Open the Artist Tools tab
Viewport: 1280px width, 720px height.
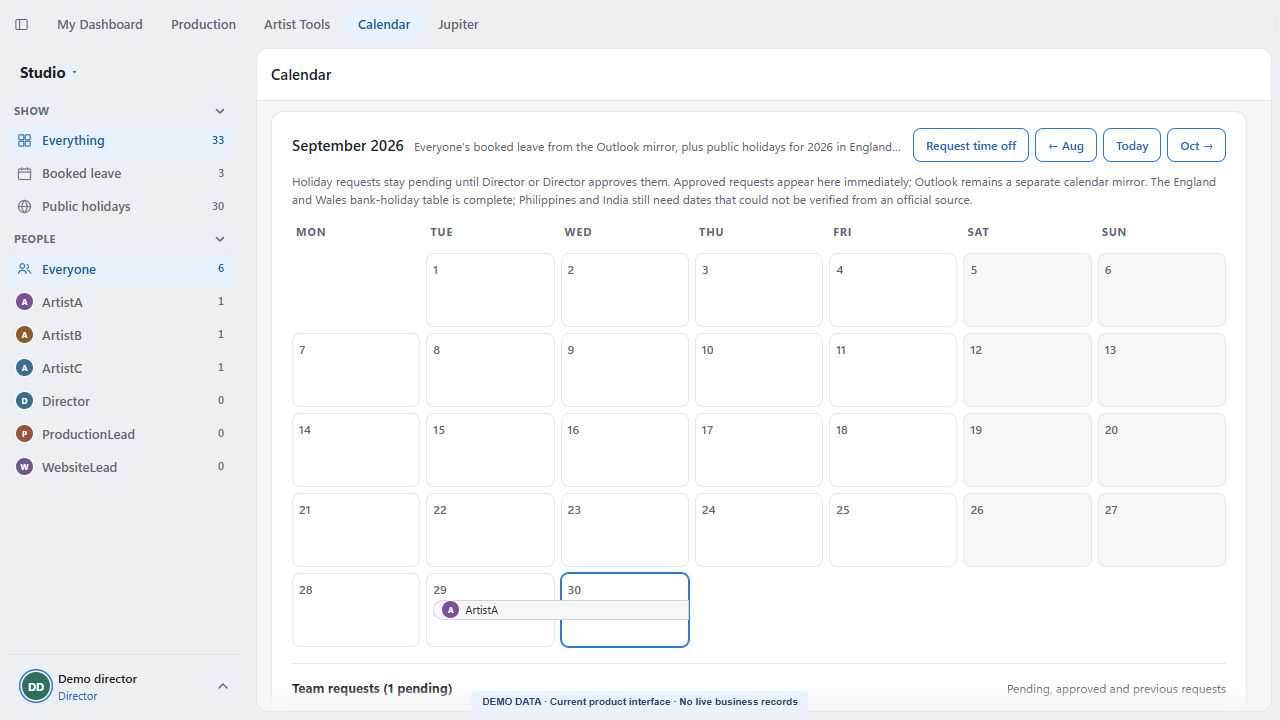[297, 24]
